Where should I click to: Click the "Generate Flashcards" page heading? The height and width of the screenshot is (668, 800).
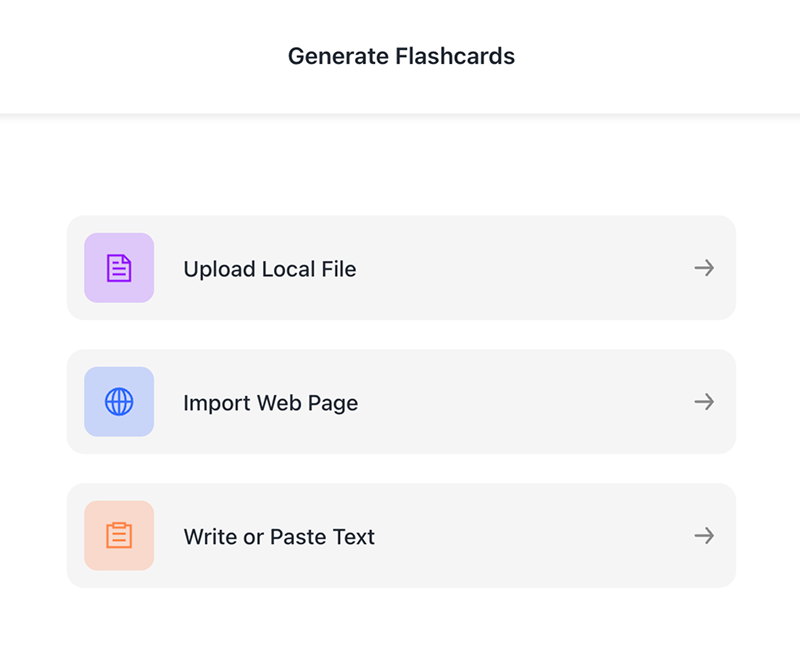401,56
